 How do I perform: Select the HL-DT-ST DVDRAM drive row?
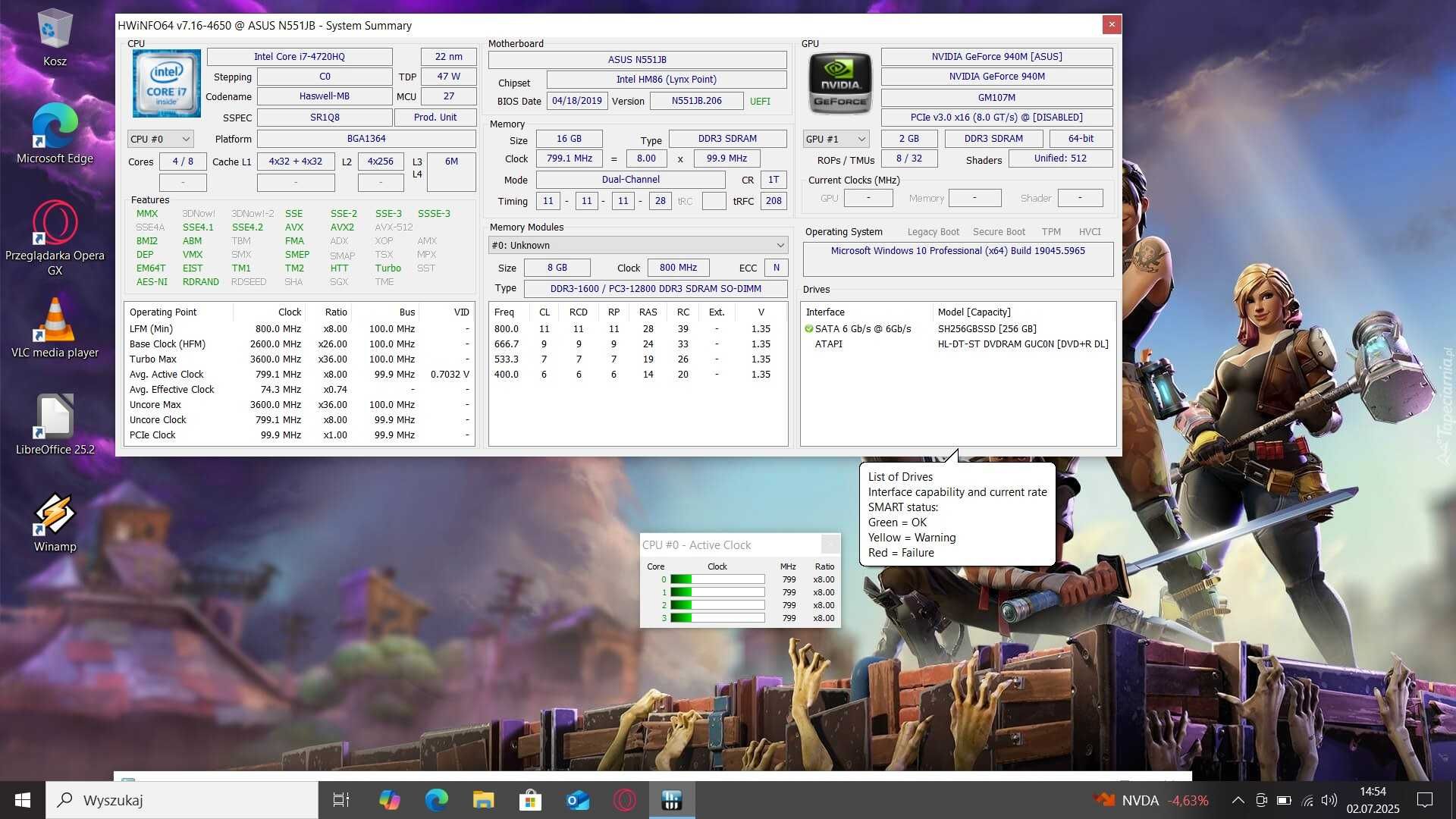958,344
